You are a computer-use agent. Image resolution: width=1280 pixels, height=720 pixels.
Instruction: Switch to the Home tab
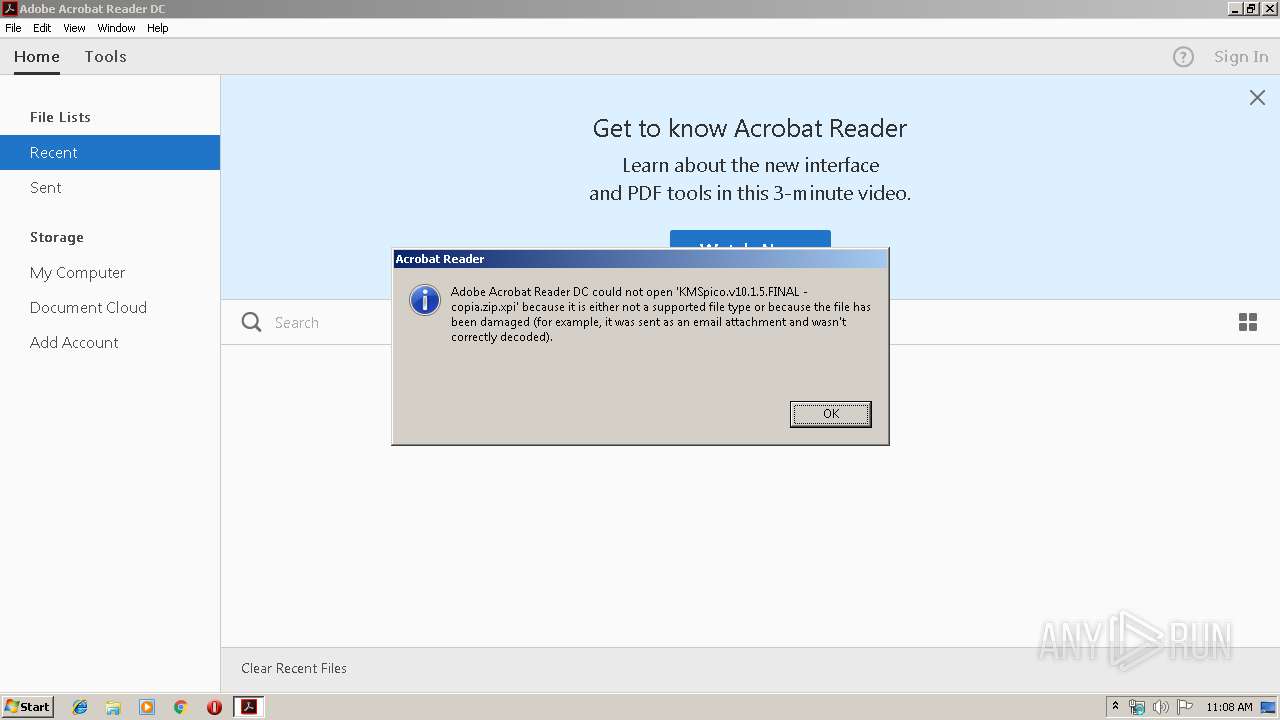click(x=37, y=57)
